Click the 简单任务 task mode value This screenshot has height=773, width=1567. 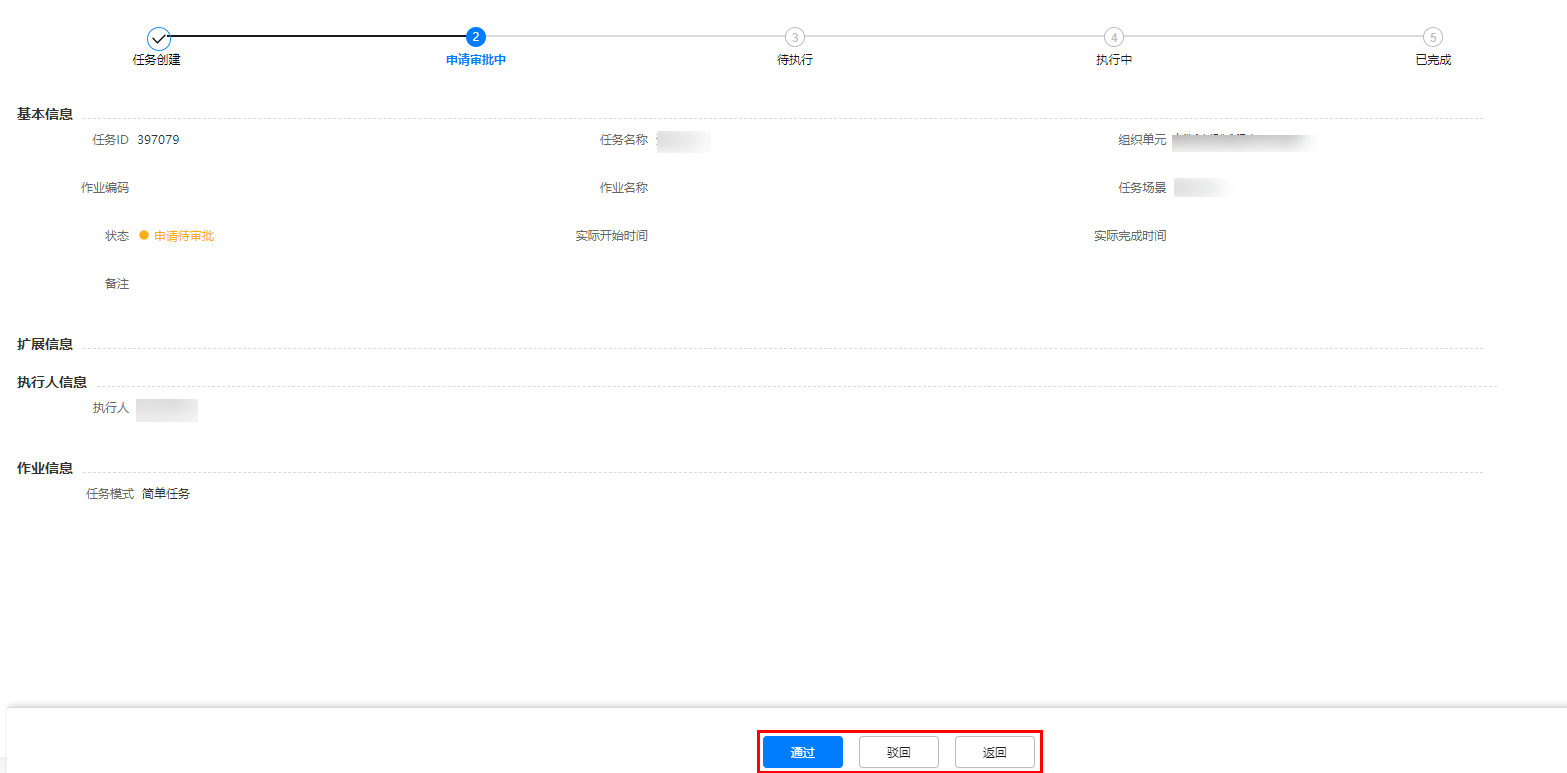(166, 494)
